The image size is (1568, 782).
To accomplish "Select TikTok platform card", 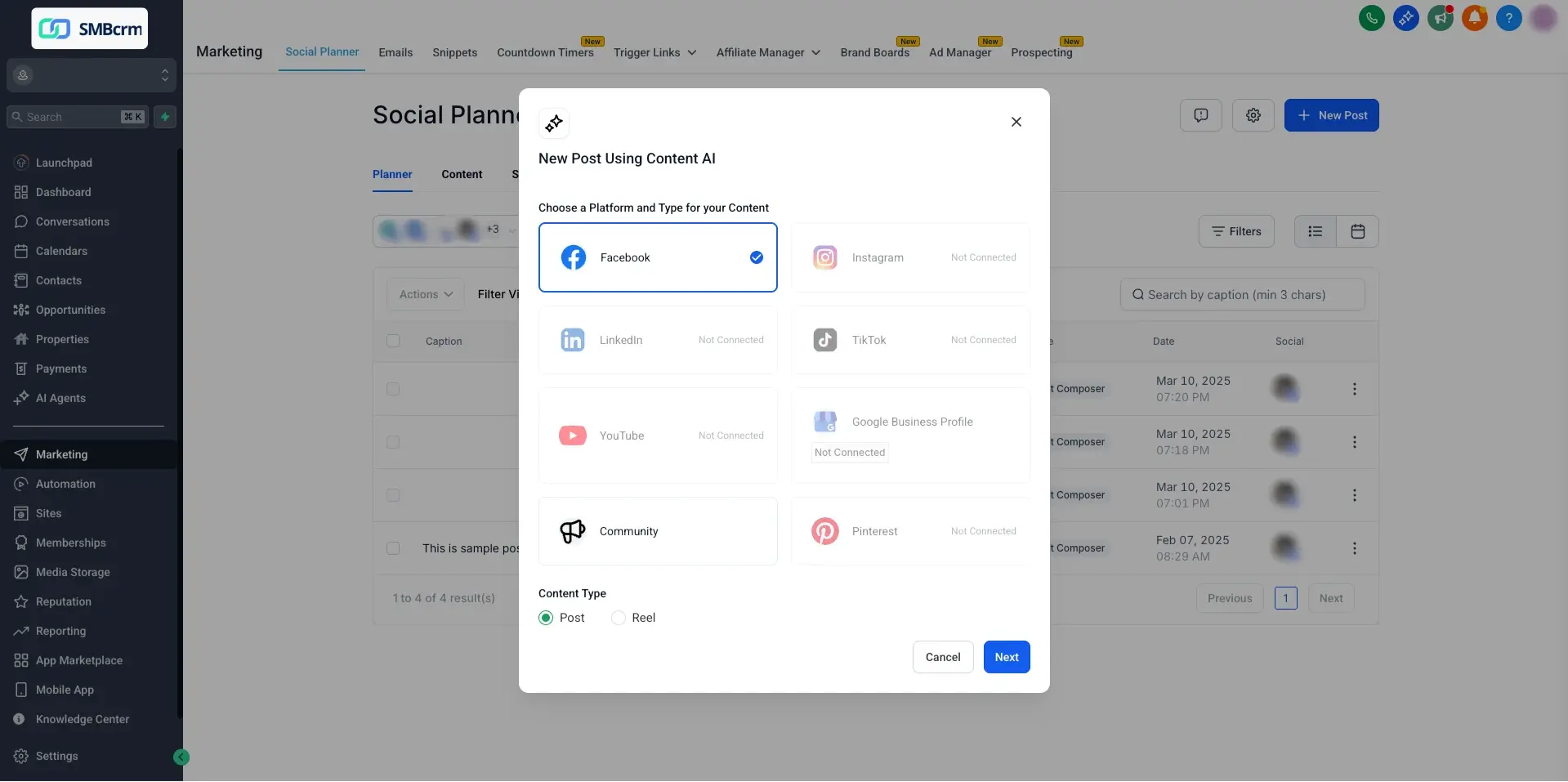I will click(x=910, y=340).
